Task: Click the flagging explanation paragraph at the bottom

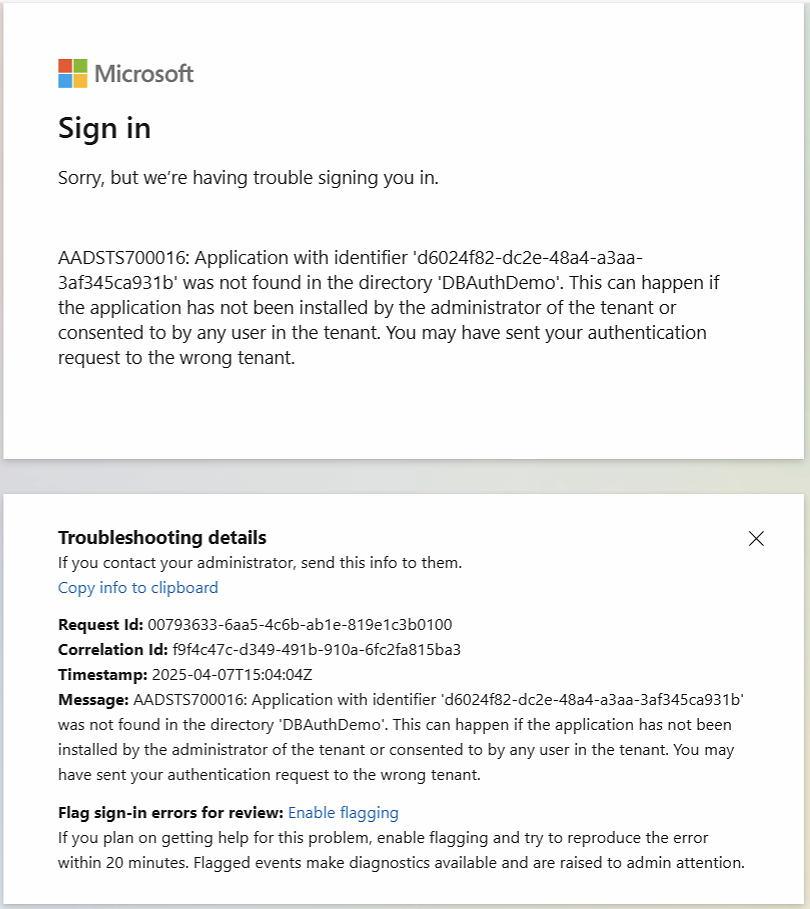Action: [x=400, y=849]
